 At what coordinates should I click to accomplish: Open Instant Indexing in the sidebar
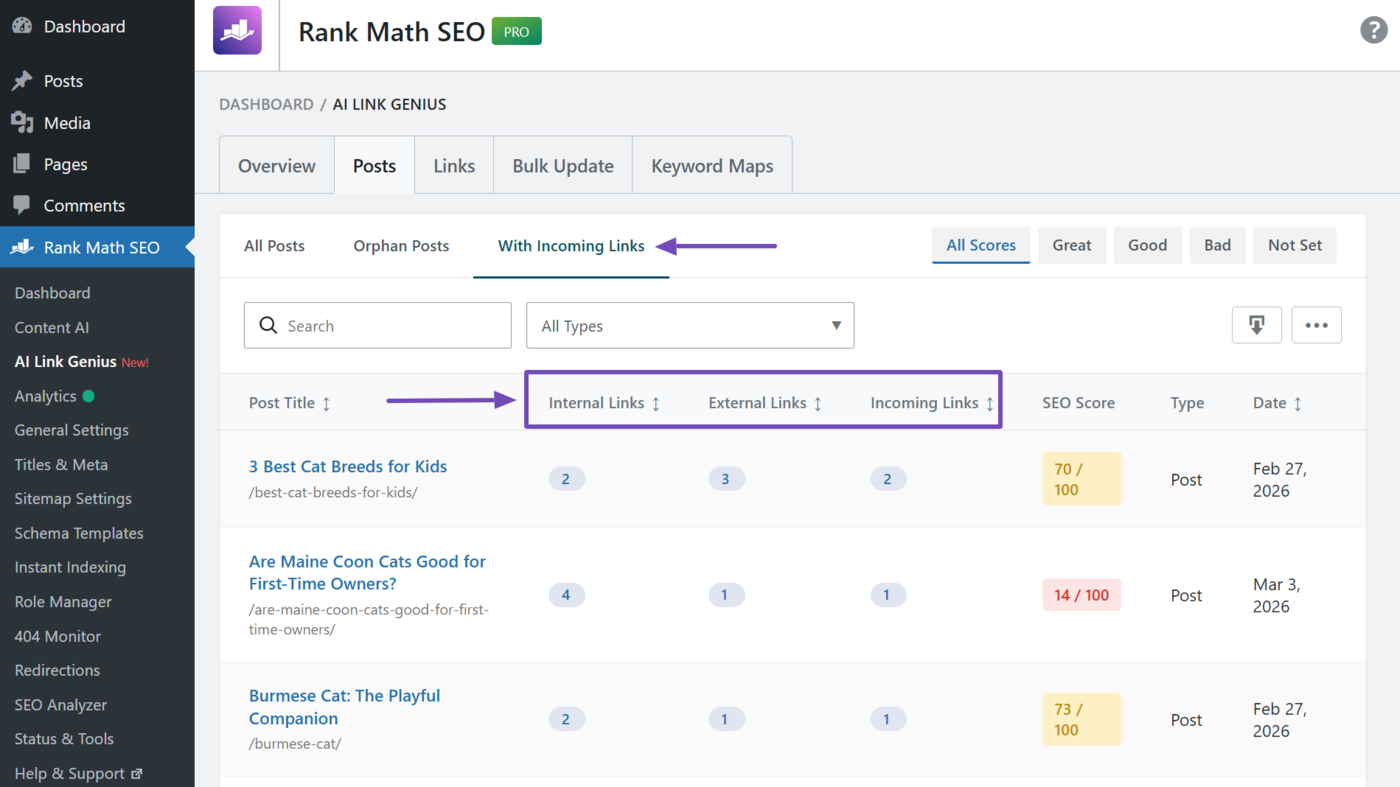[70, 567]
